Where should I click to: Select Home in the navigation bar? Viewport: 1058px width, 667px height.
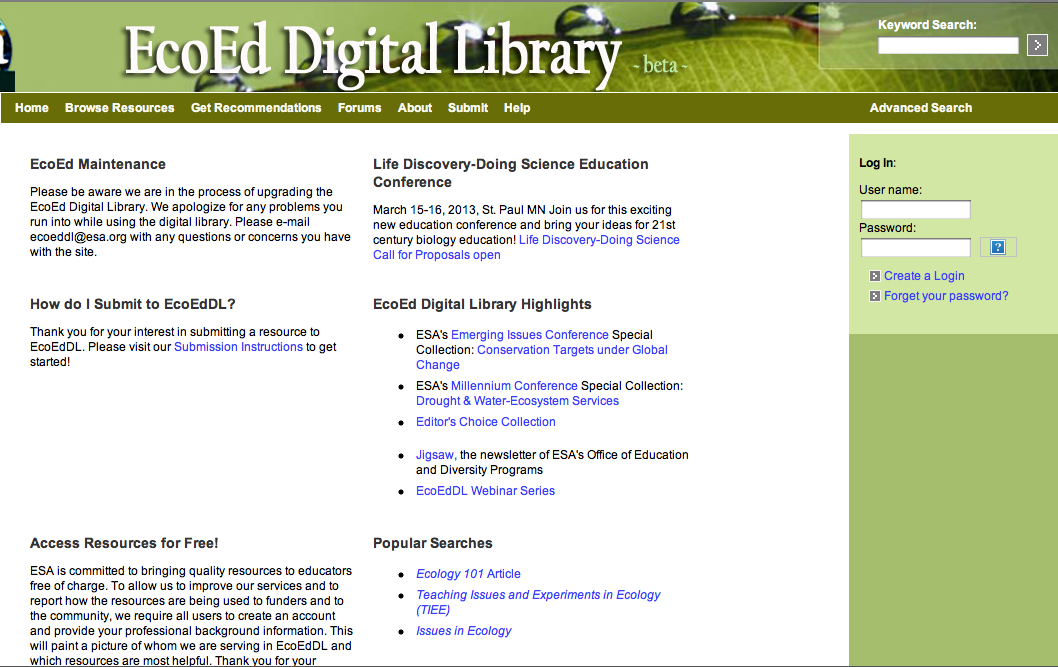point(32,108)
